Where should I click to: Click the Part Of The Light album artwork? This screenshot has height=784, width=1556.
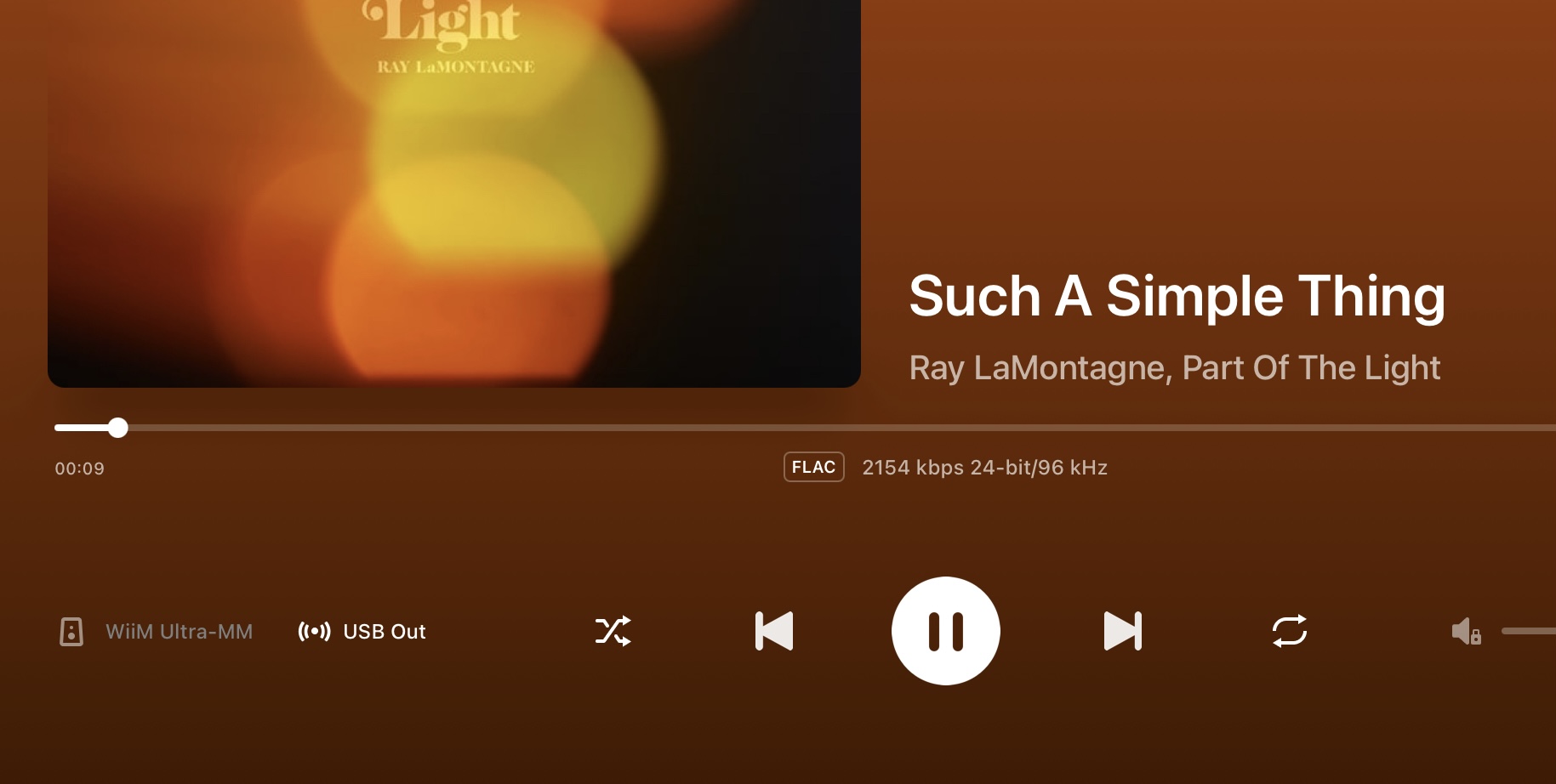pyautogui.click(x=454, y=194)
